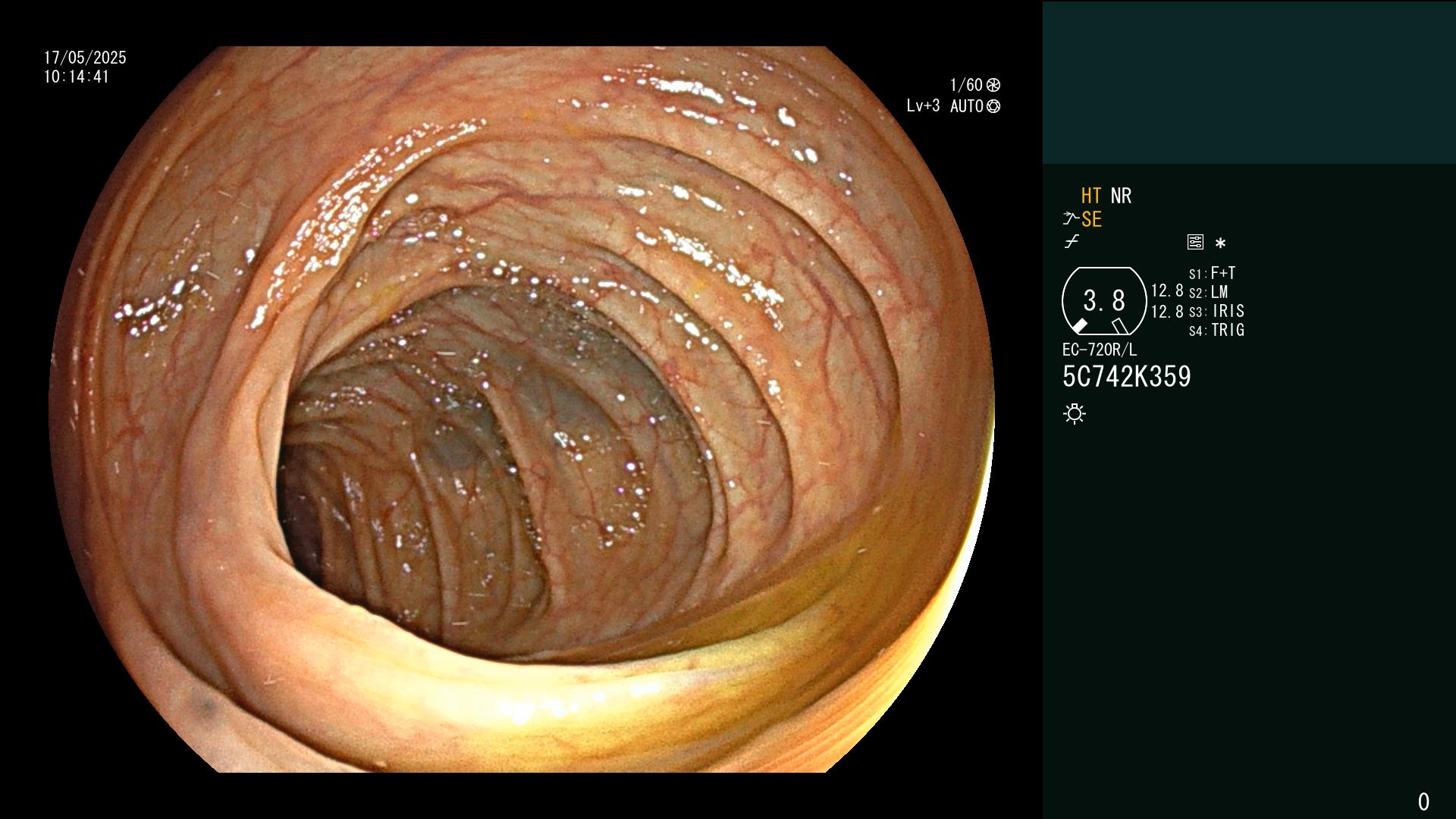Click the AUTO exposure mode text
This screenshot has width=1456, height=819.
[x=967, y=106]
